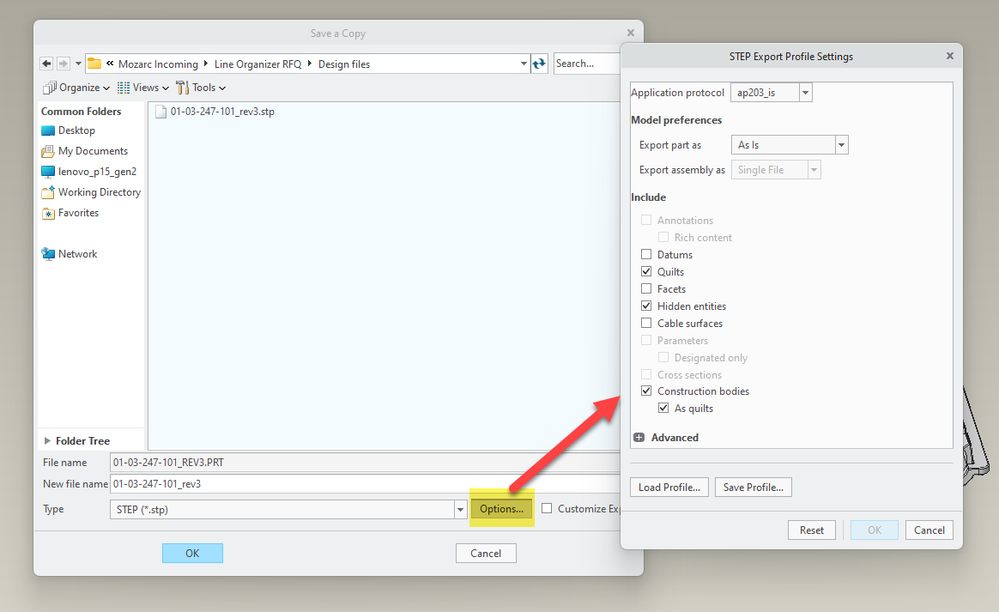Uncheck Hidden entities checkbox
999x612 pixels.
(x=646, y=306)
